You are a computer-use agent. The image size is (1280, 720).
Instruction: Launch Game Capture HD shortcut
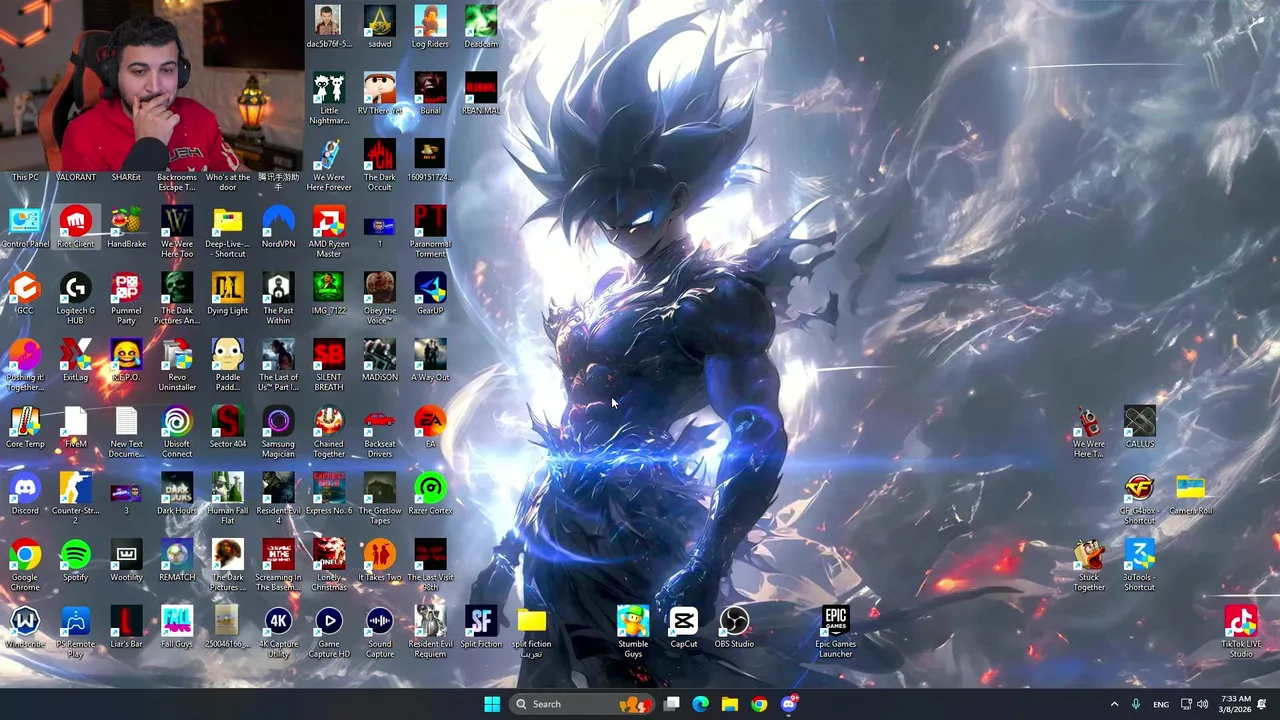pos(329,633)
